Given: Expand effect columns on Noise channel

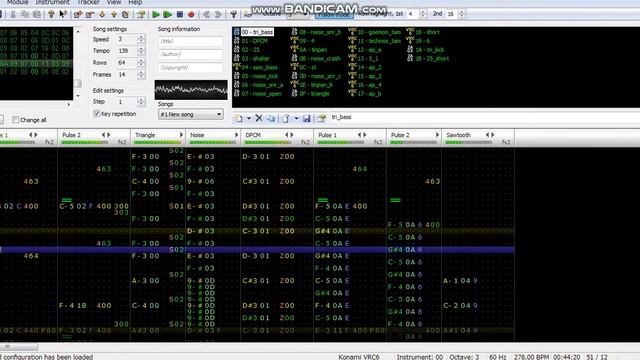Looking at the screenshot, I should tap(236, 135).
